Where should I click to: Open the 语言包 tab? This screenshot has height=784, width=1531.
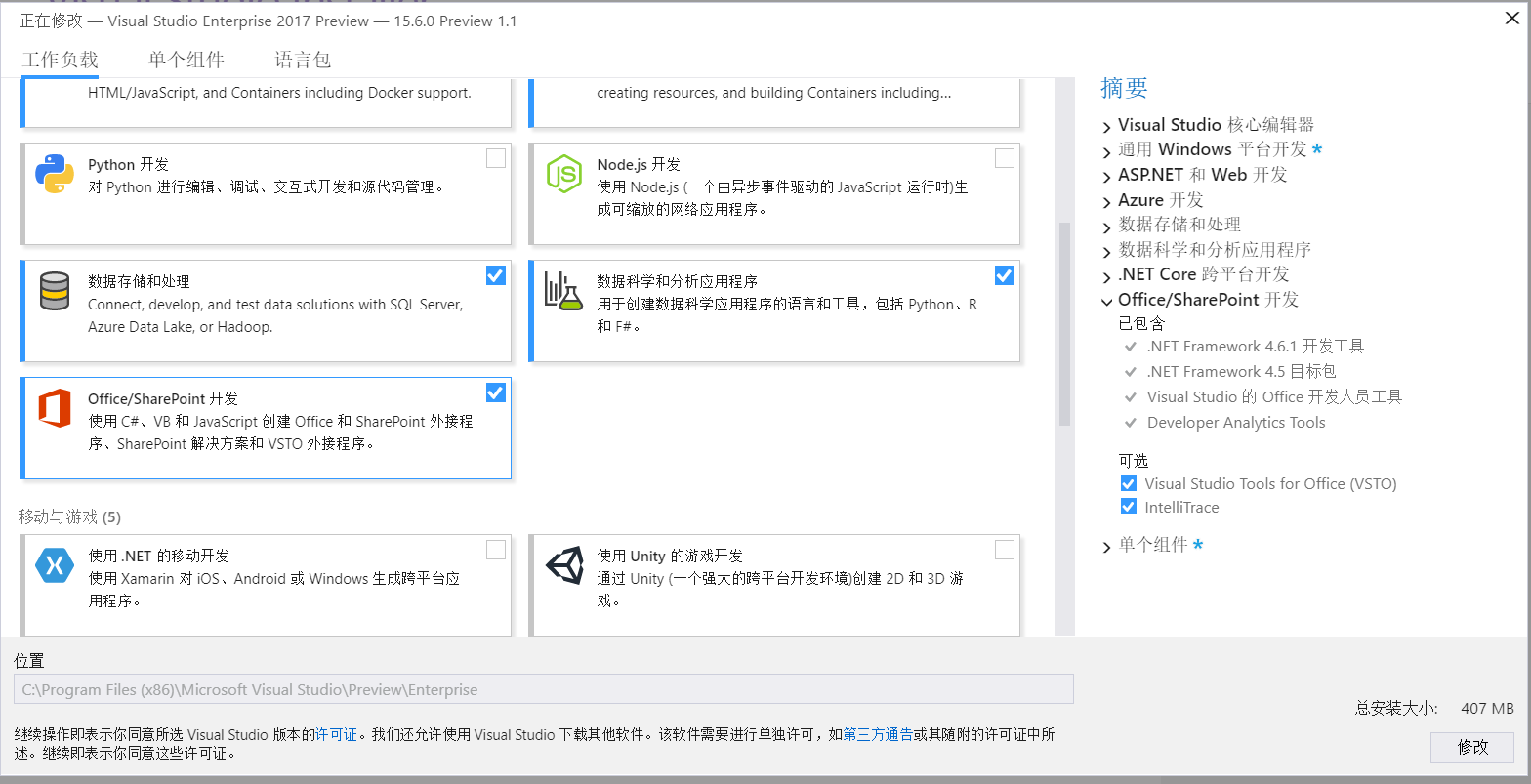click(x=303, y=60)
